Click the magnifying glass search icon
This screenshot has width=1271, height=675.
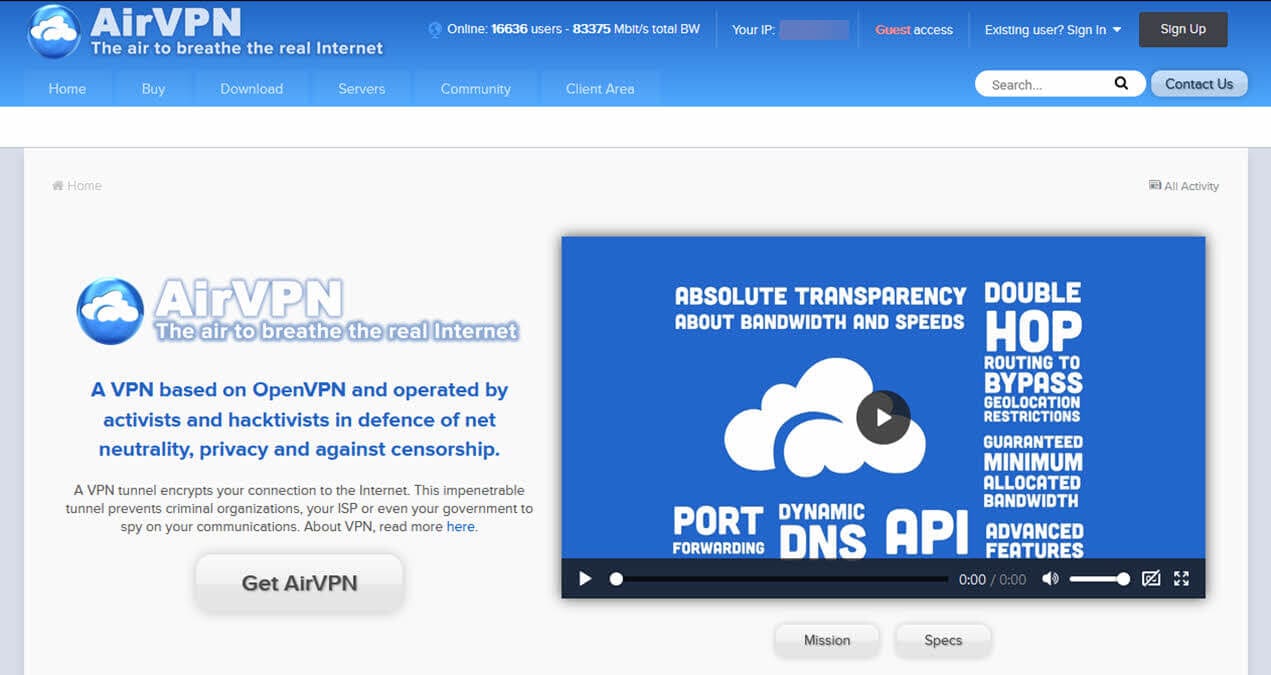click(x=1121, y=84)
